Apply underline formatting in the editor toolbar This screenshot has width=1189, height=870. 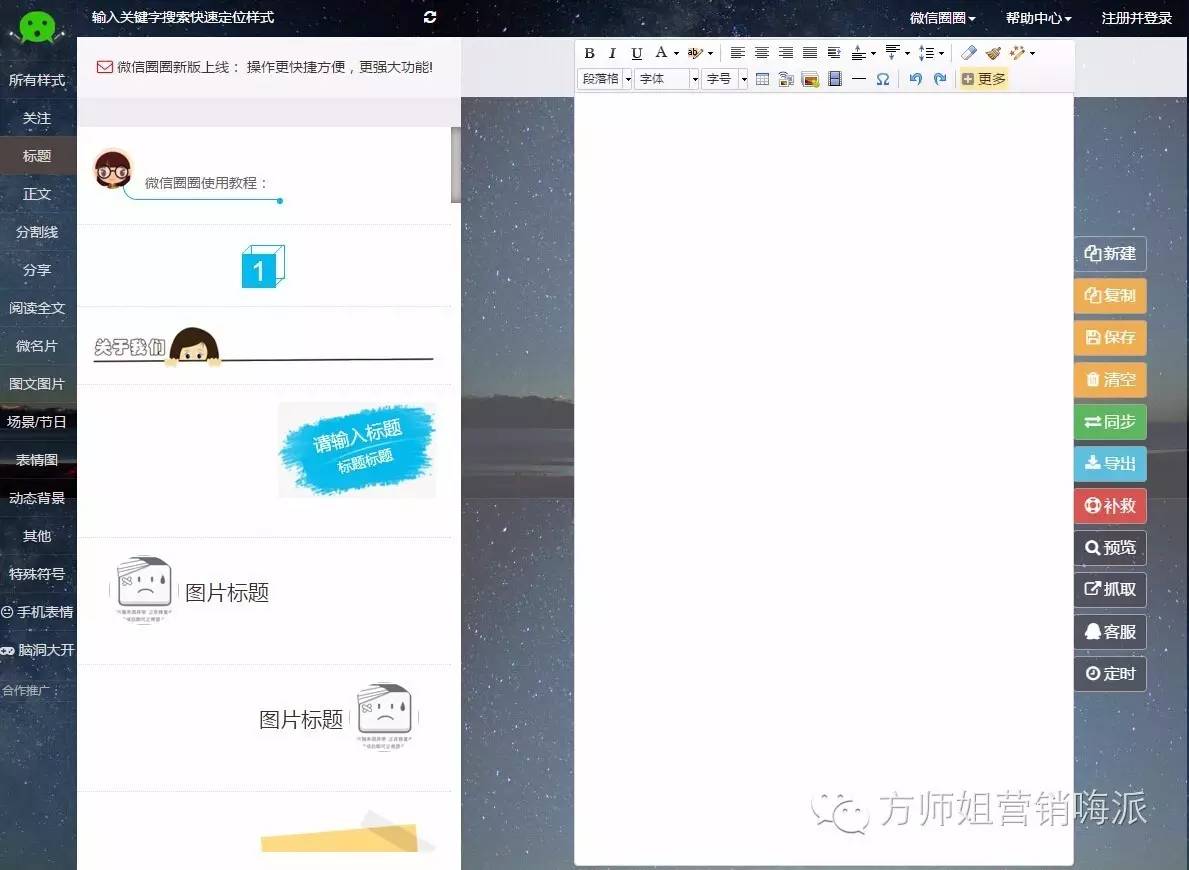click(x=636, y=53)
